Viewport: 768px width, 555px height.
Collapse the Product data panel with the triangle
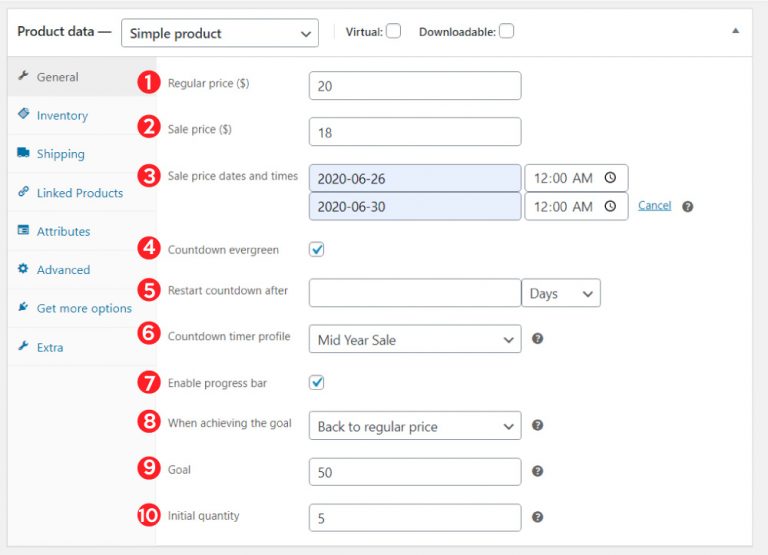pyautogui.click(x=735, y=31)
